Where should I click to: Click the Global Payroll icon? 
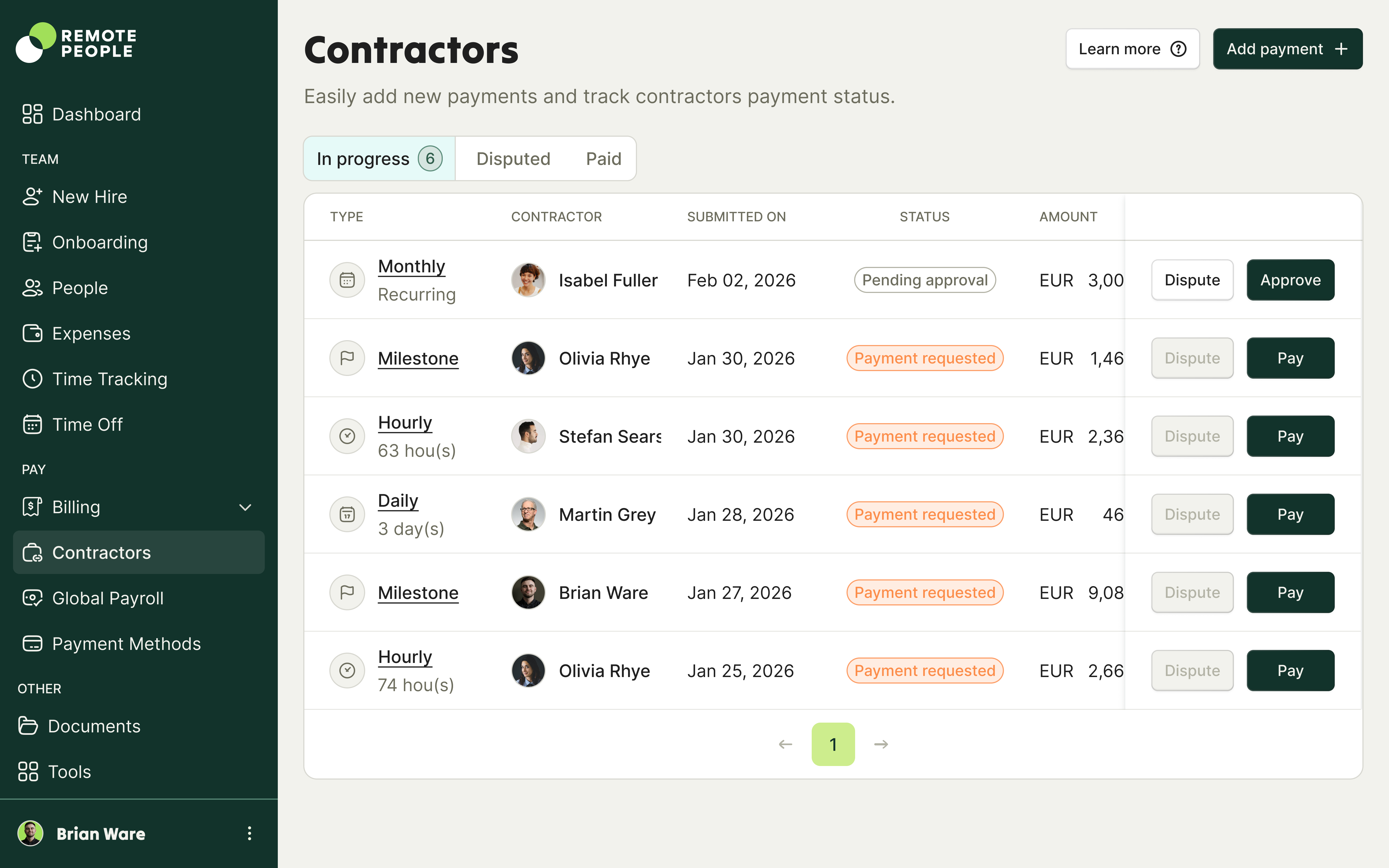32,598
